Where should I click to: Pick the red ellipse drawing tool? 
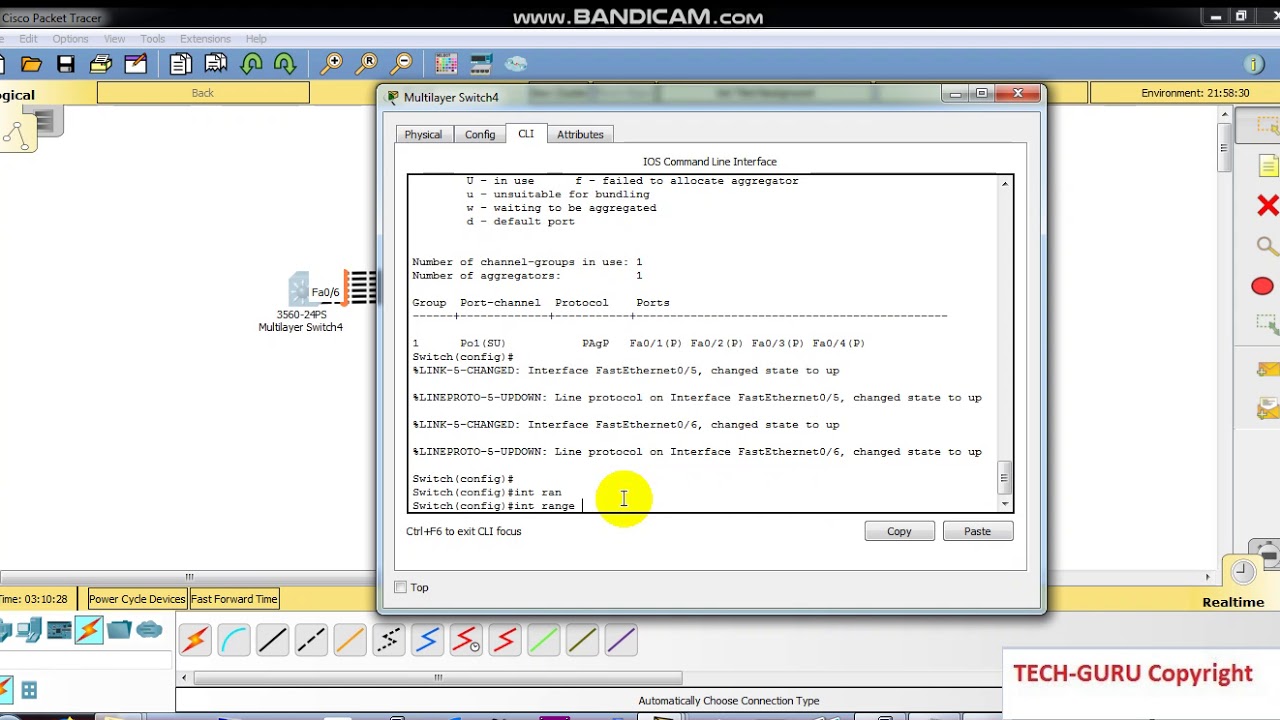click(1262, 287)
